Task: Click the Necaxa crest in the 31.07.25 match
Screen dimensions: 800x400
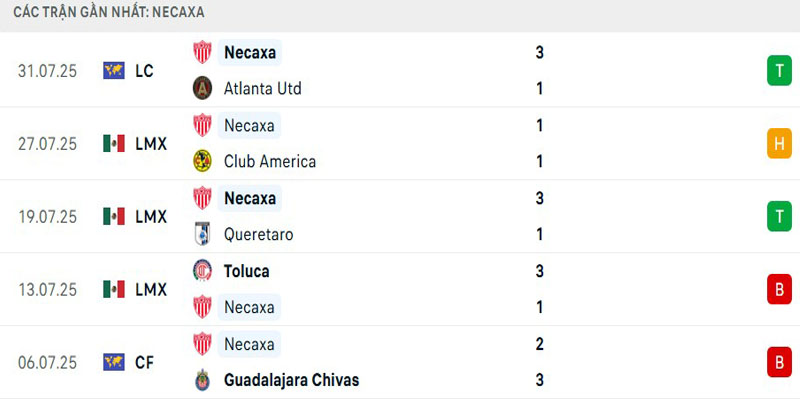Action: coord(202,52)
